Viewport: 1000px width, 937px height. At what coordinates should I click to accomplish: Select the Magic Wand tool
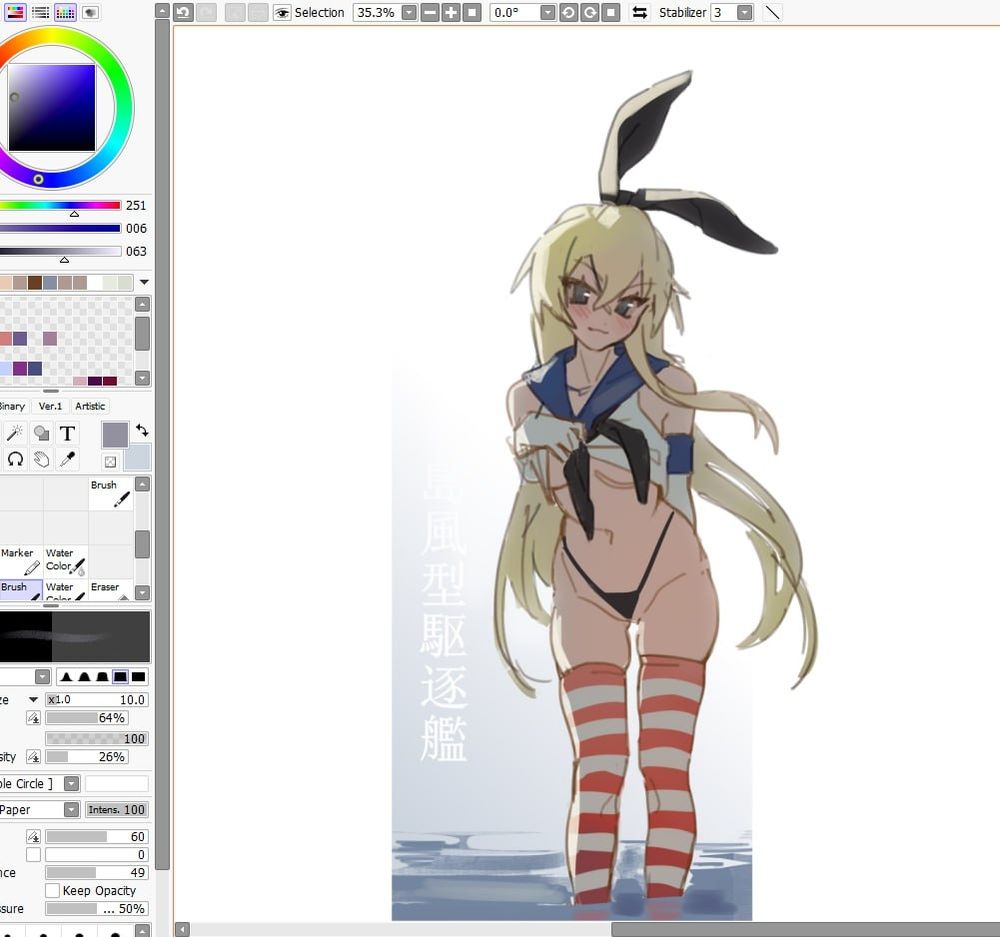(15, 433)
